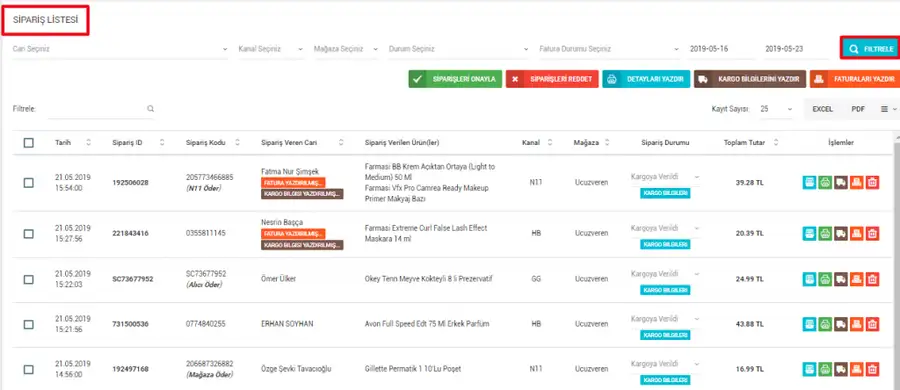Open the blue detail icon for order 221843416
900x390 pixels.
point(809,233)
